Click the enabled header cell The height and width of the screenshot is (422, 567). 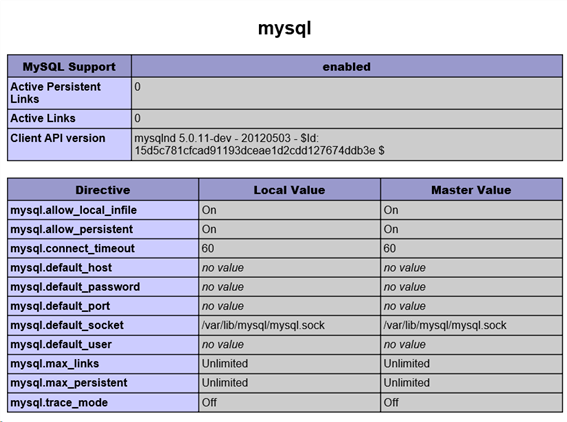pyautogui.click(x=347, y=67)
